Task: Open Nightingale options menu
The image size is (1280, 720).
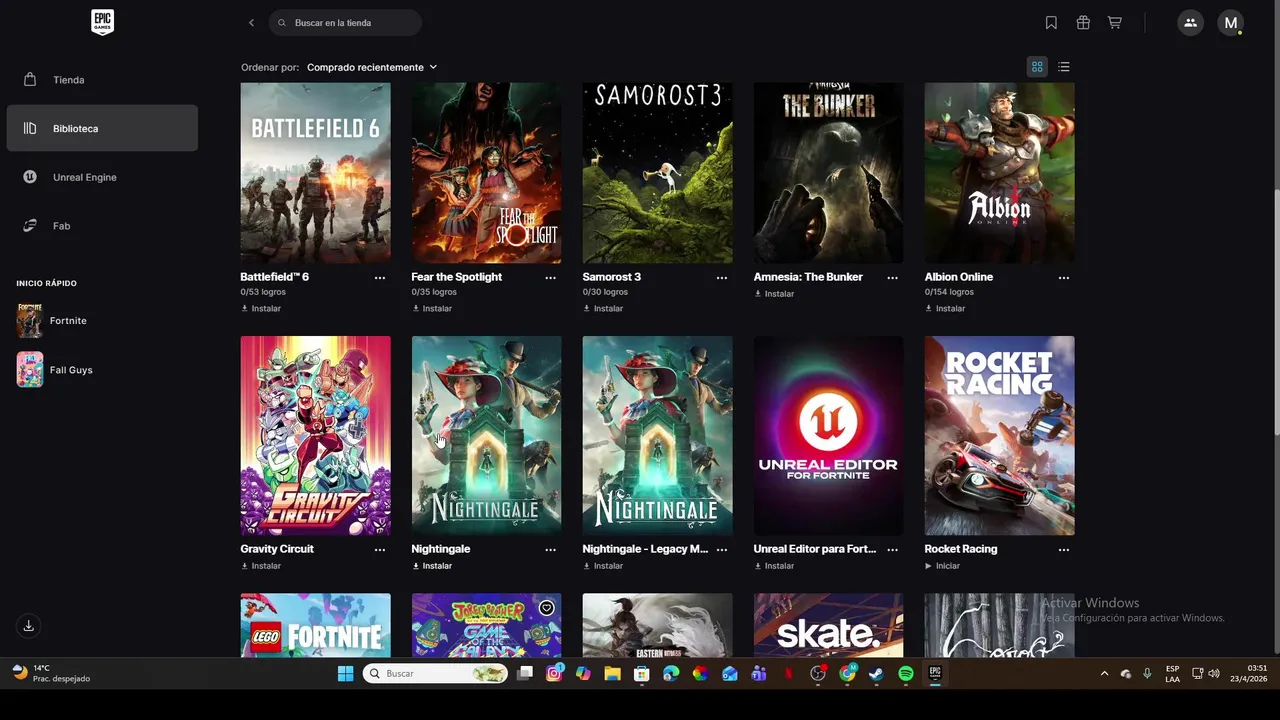Action: click(551, 550)
